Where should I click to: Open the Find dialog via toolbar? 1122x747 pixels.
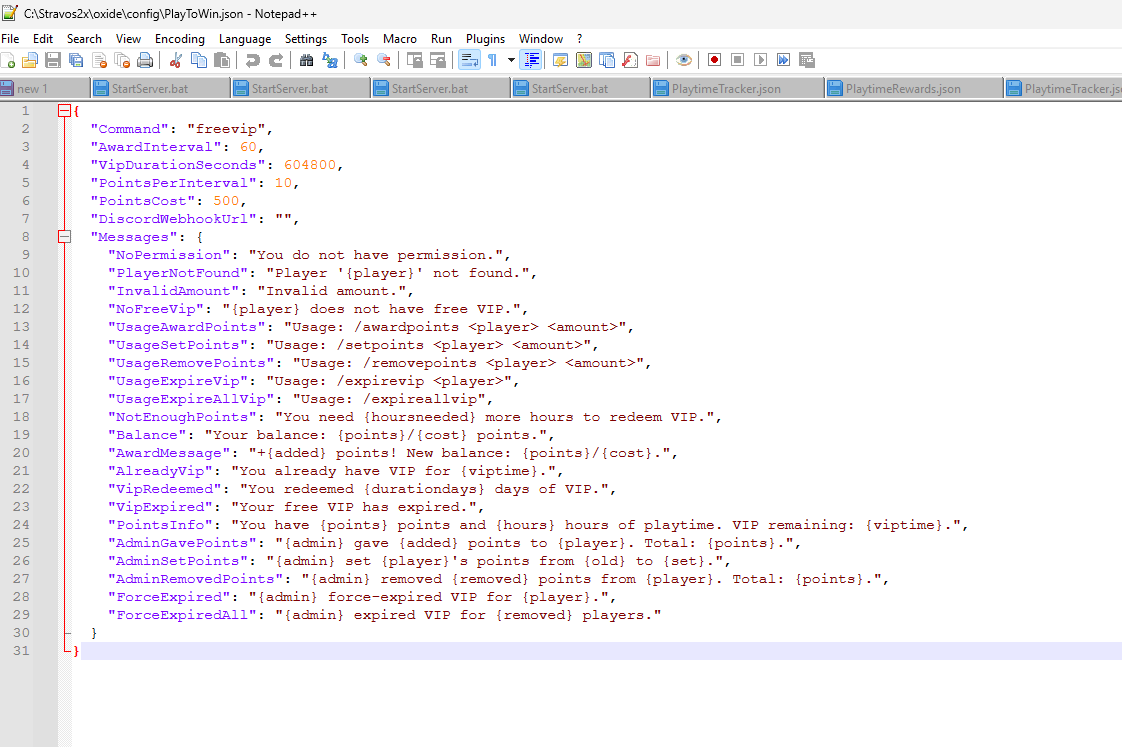[x=307, y=59]
